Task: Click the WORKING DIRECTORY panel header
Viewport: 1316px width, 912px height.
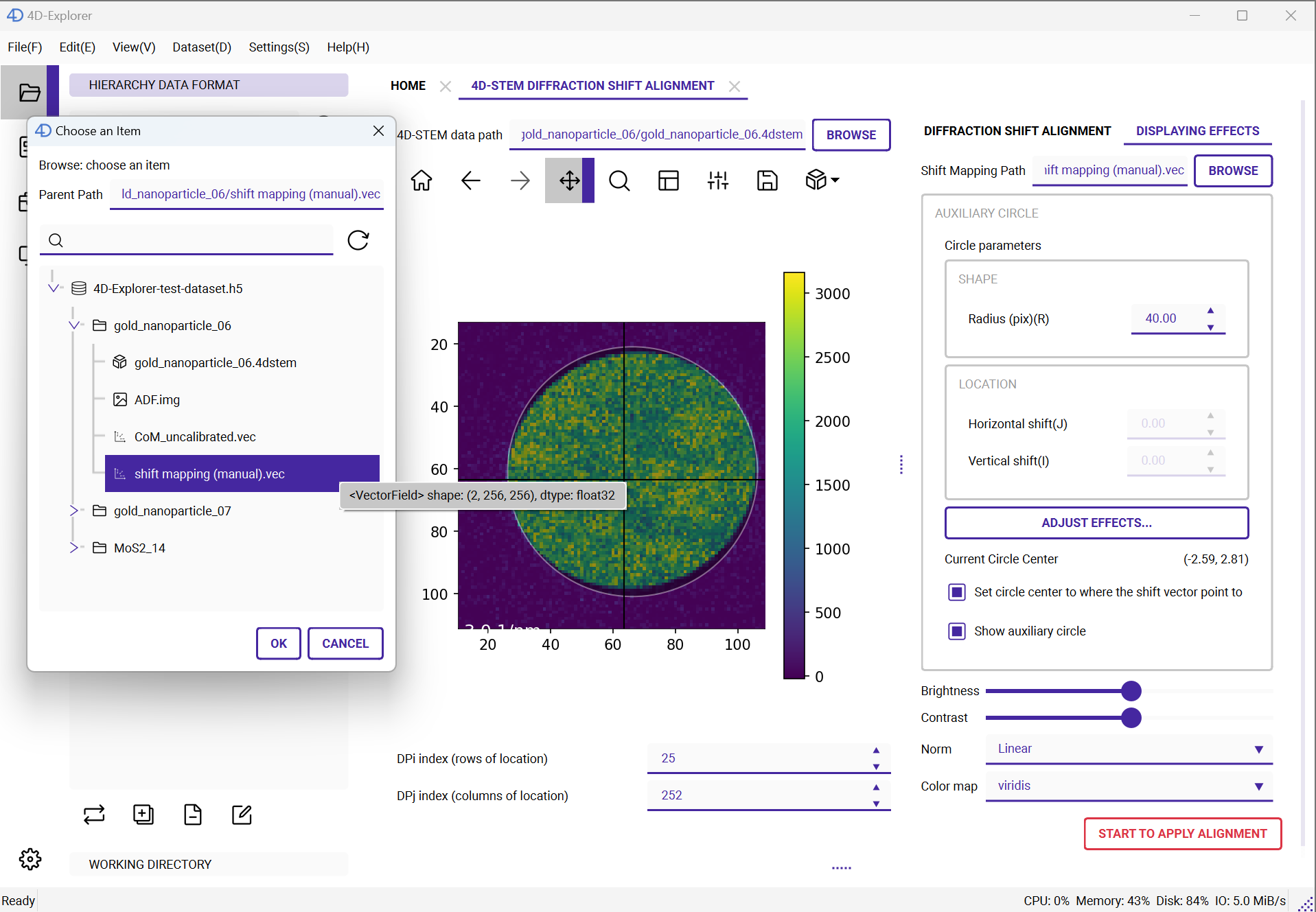Action: (x=209, y=865)
